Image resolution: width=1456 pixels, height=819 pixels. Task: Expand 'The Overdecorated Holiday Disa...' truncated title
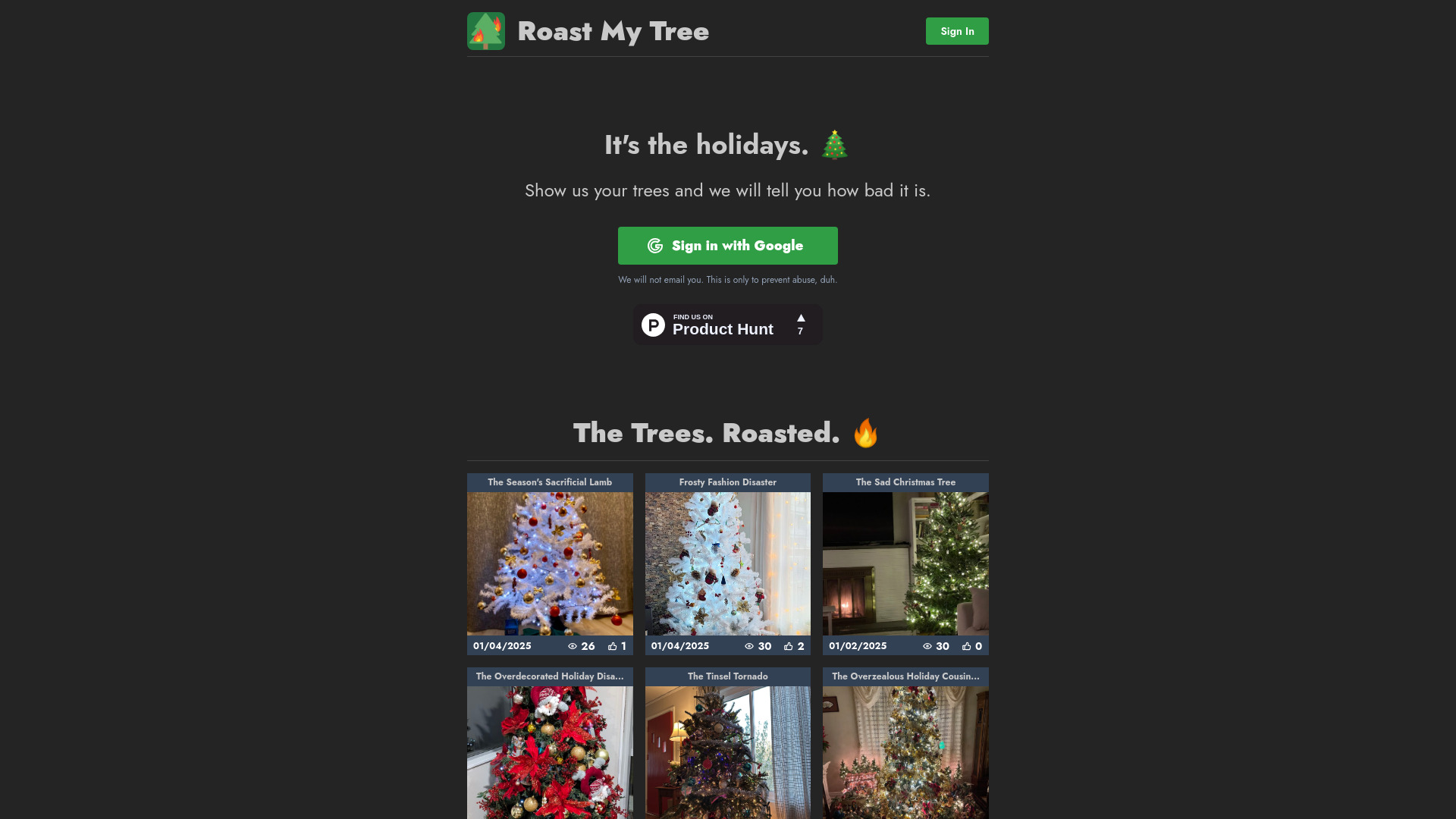tap(549, 676)
